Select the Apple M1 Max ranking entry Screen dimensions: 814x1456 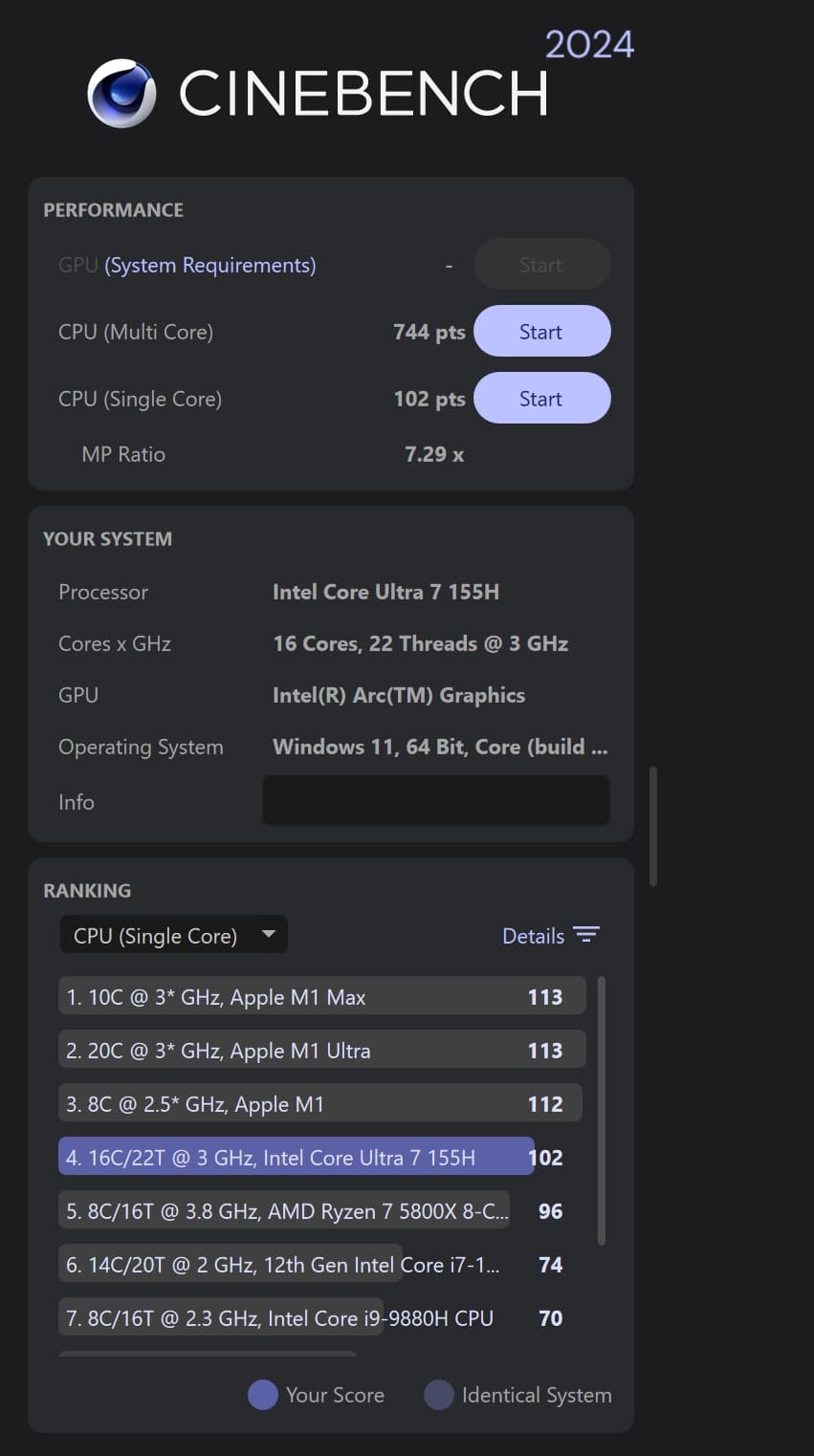(x=321, y=997)
